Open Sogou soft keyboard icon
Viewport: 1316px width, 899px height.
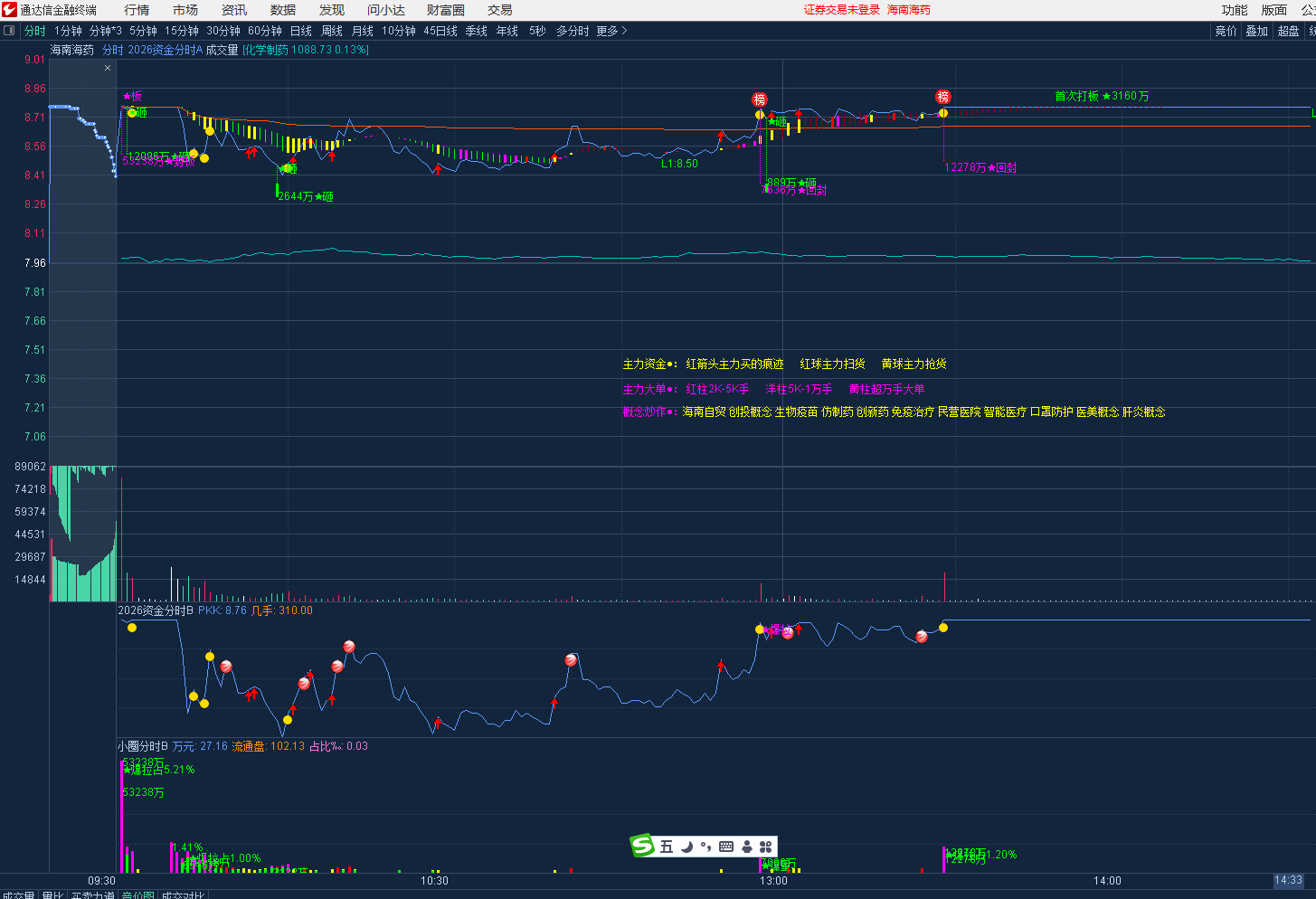(x=726, y=847)
